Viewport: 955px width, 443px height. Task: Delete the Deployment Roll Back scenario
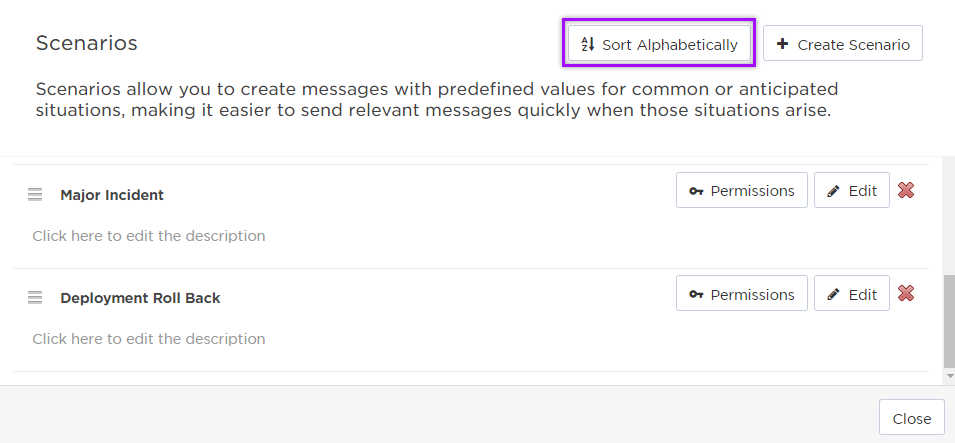[906, 293]
